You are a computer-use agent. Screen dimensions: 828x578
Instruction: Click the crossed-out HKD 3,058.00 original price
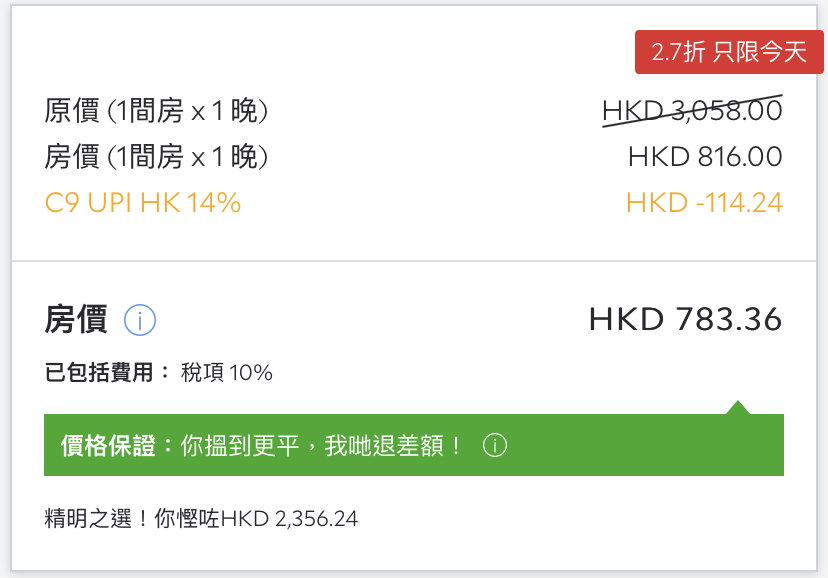pos(692,111)
